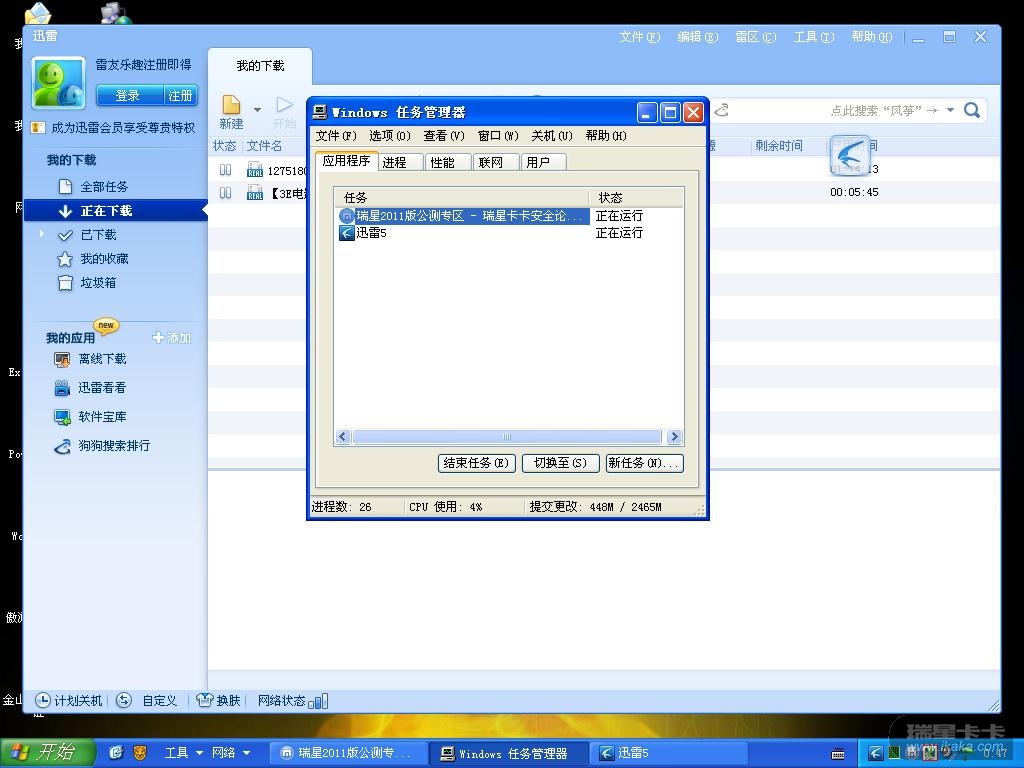Select the 应用程序 tab
Image resolution: width=1024 pixels, height=768 pixels.
pos(346,161)
